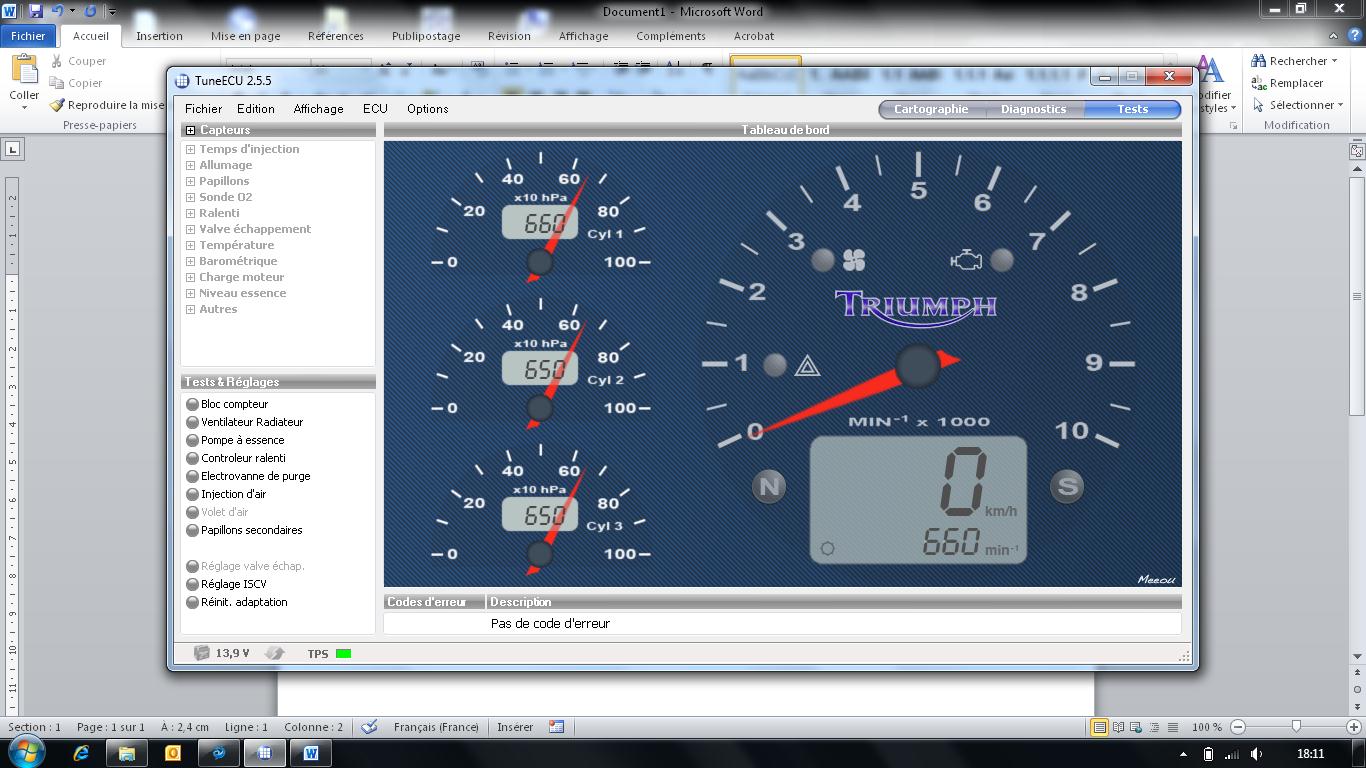1366x768 pixels.
Task: Open the ECU menu
Action: (375, 109)
